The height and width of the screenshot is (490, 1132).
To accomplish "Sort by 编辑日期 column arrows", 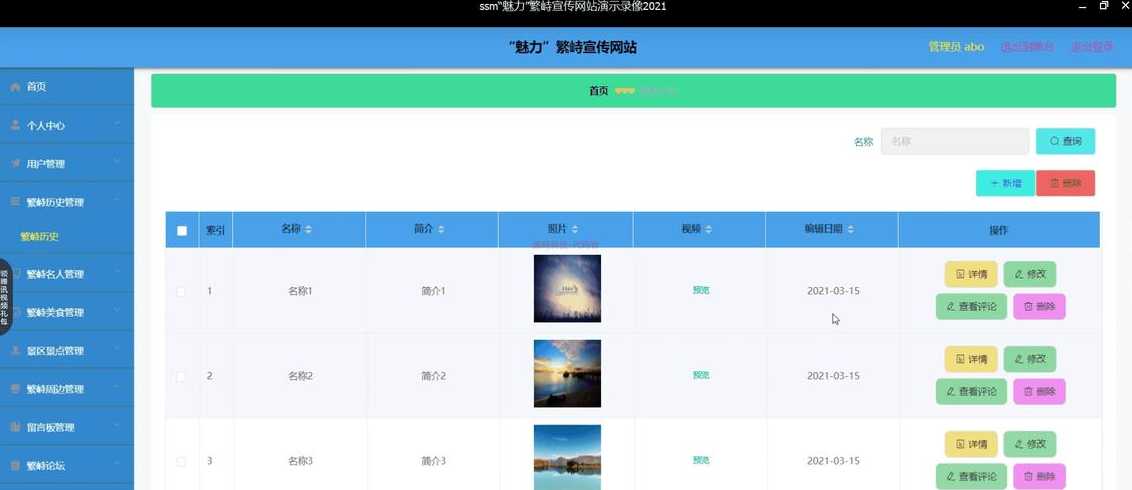I will click(x=851, y=229).
